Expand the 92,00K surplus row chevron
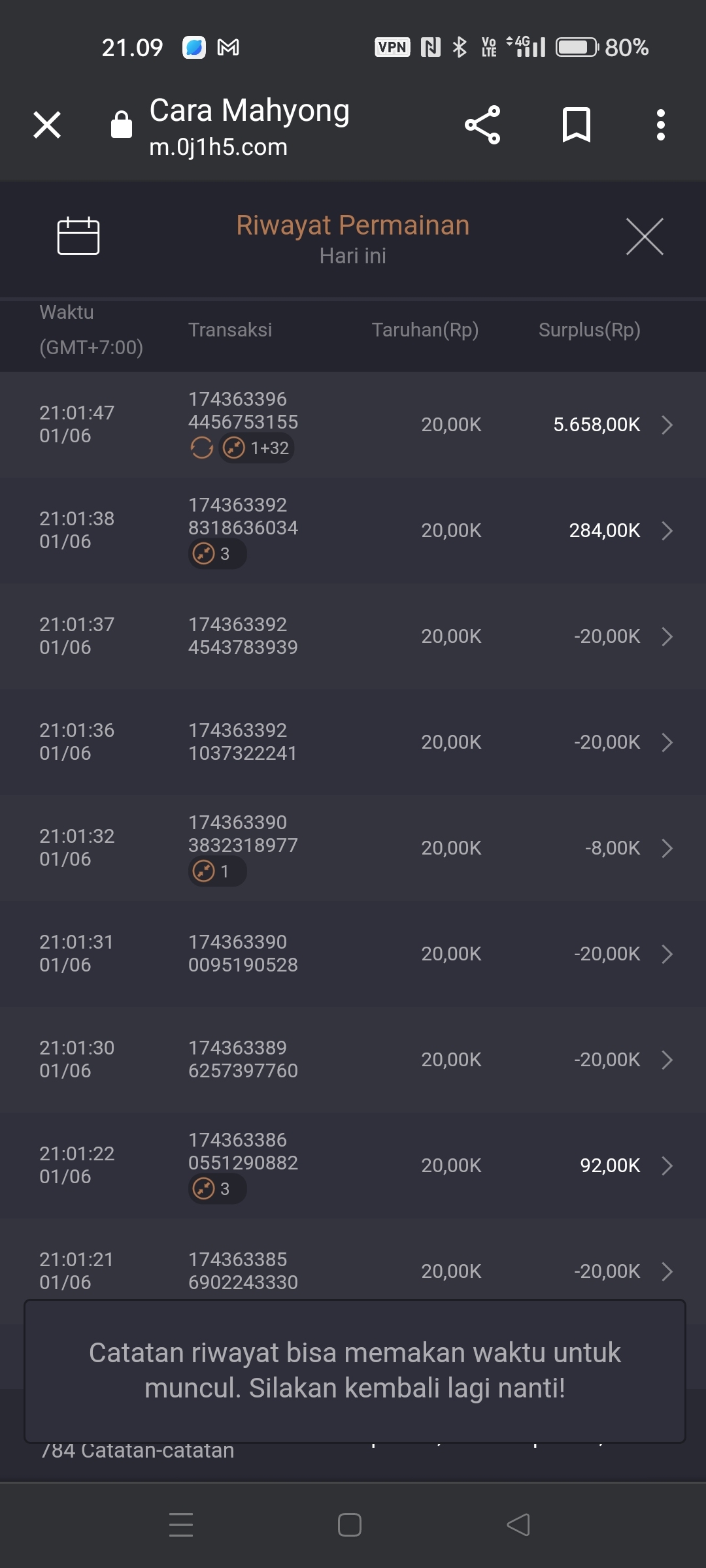The image size is (706, 1568). [667, 1166]
